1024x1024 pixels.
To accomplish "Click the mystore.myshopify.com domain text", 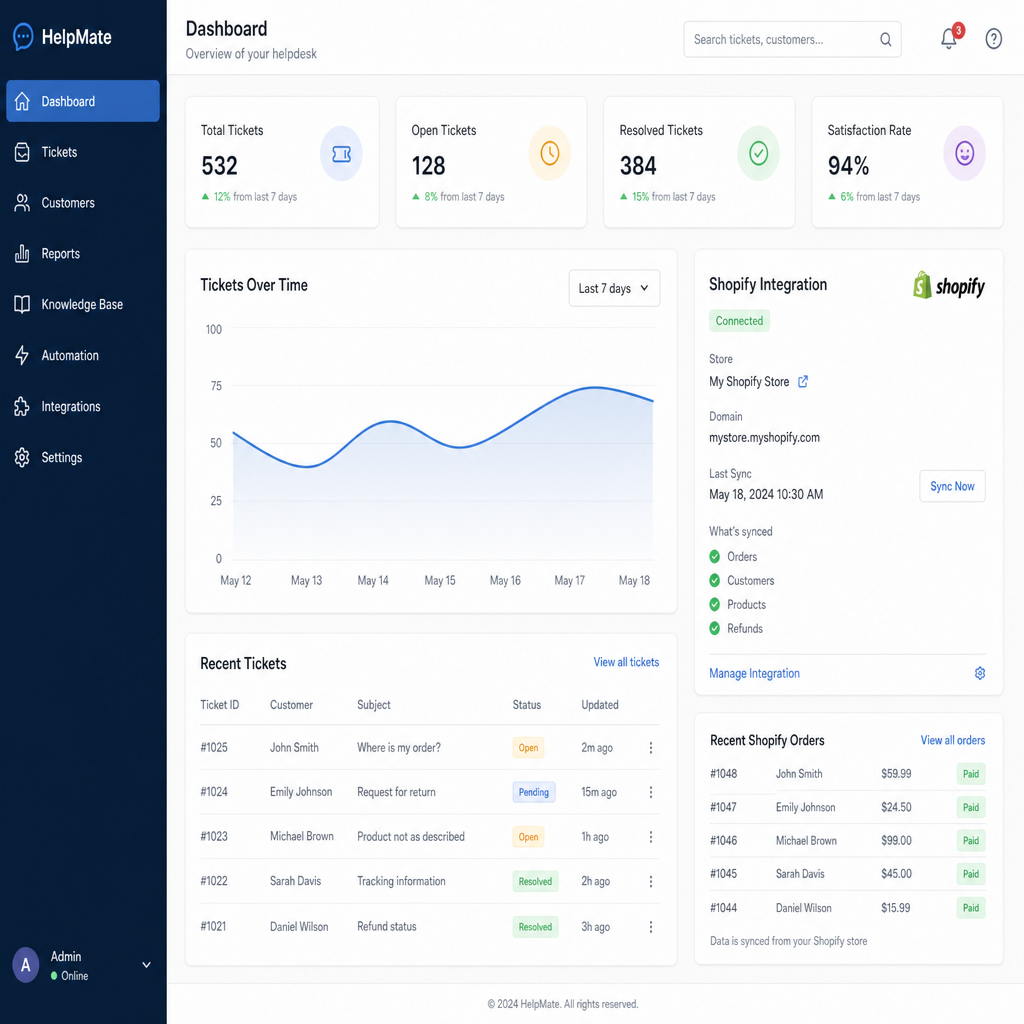I will (x=764, y=438).
